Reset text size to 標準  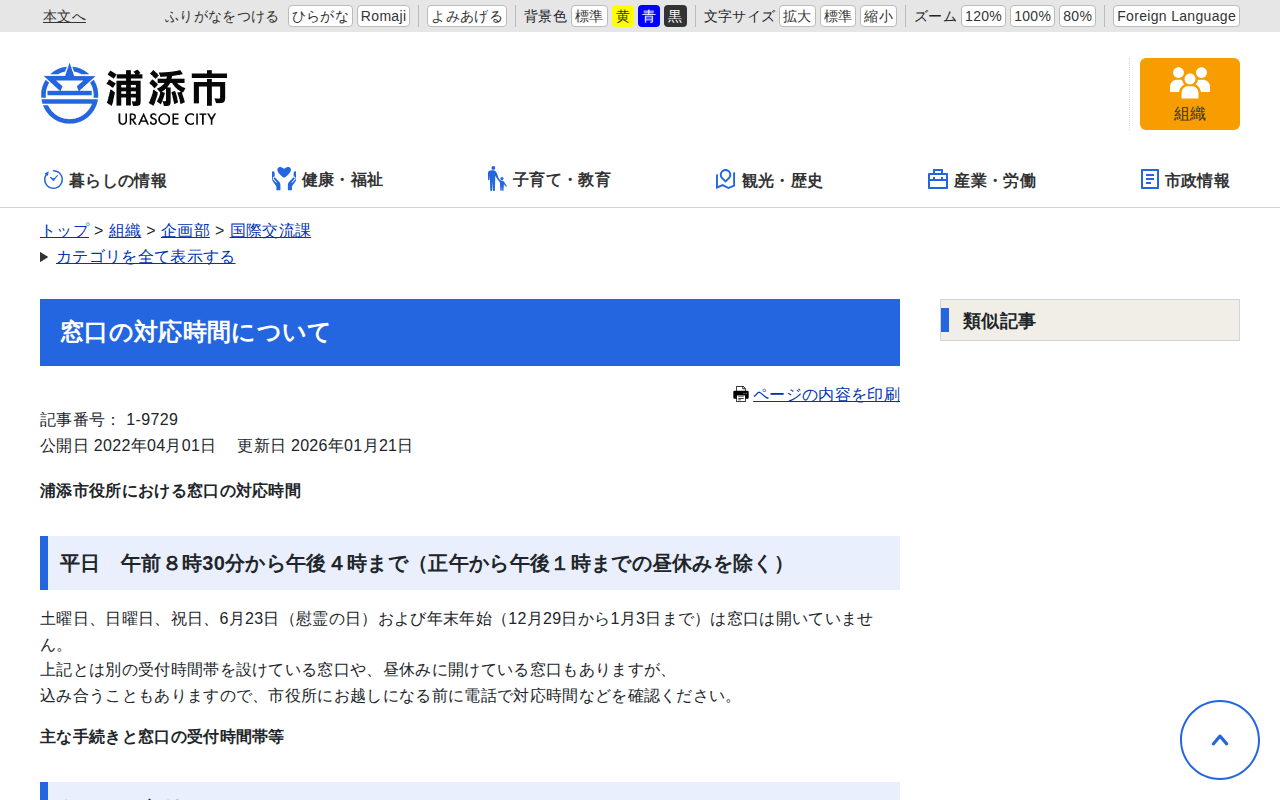838,16
